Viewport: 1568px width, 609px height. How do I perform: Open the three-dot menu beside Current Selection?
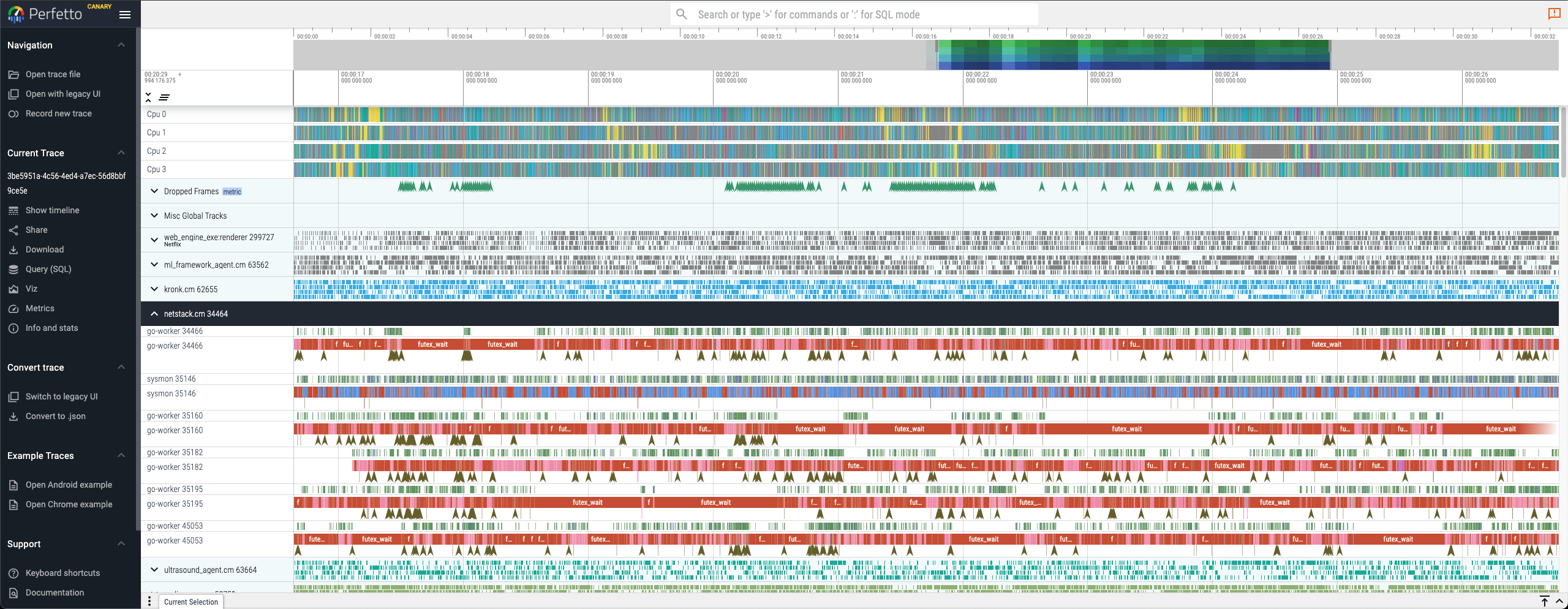[x=149, y=601]
